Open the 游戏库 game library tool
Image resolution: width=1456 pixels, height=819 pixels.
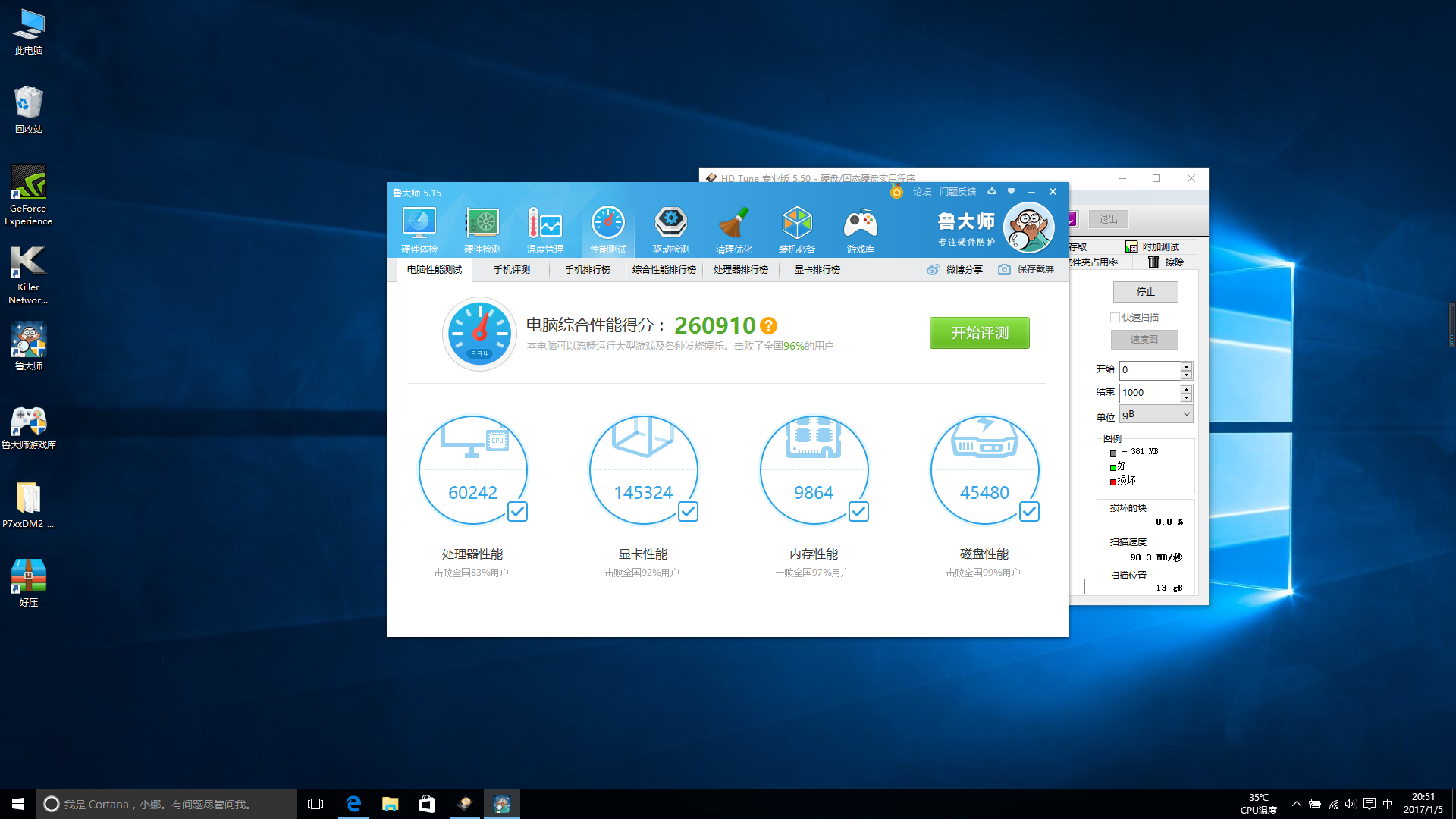pos(861,230)
